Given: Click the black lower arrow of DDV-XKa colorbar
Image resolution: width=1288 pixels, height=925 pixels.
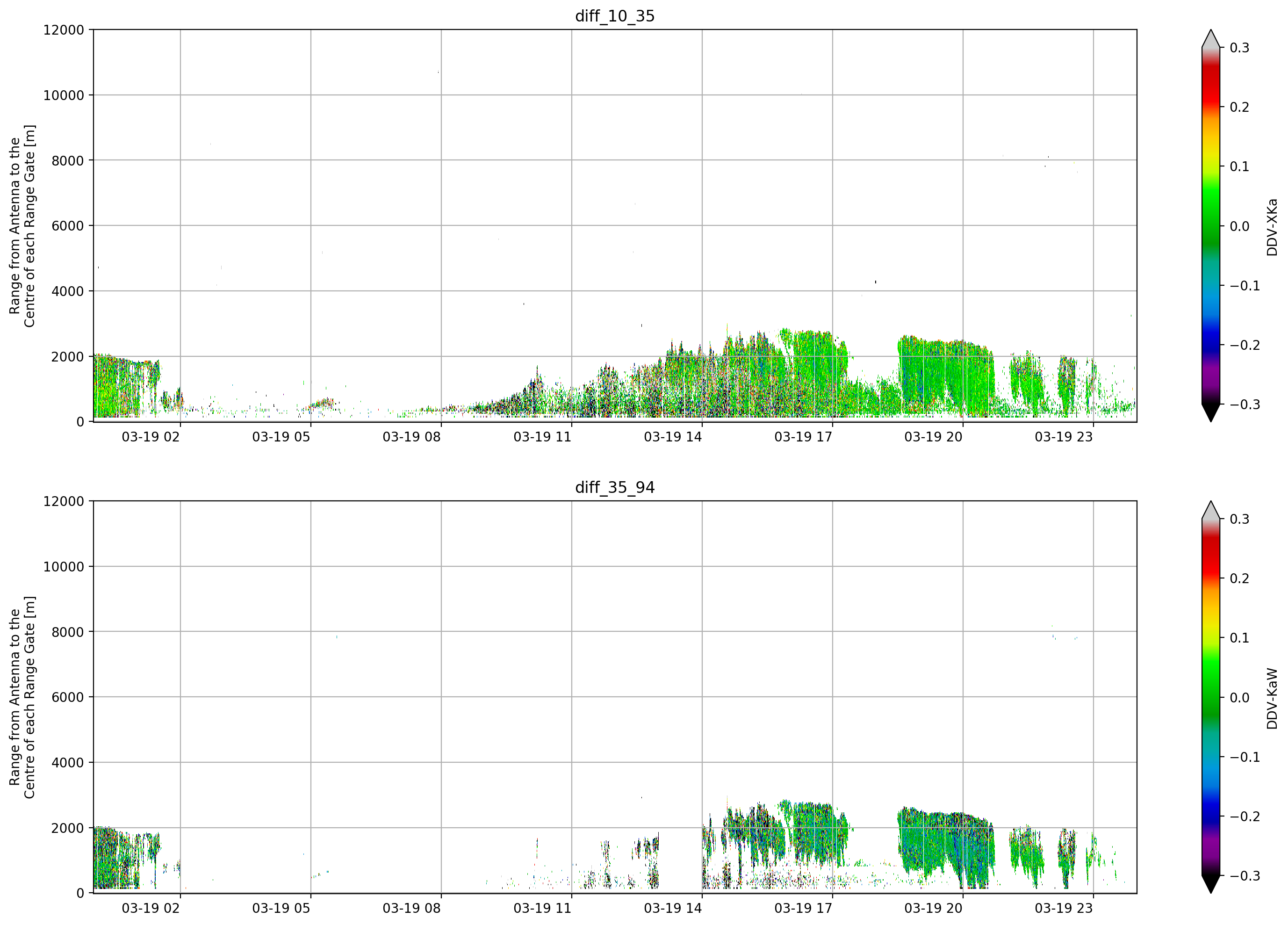Looking at the screenshot, I should [1210, 412].
